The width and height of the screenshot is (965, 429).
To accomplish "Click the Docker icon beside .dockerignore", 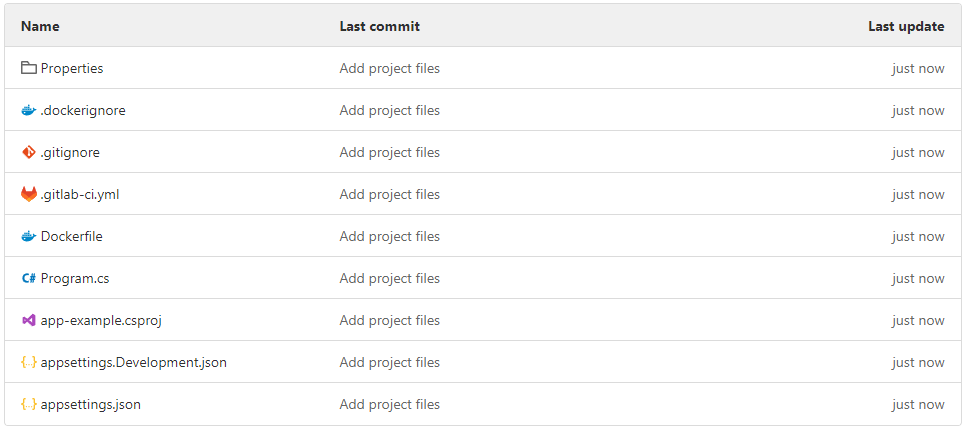I will tap(28, 110).
